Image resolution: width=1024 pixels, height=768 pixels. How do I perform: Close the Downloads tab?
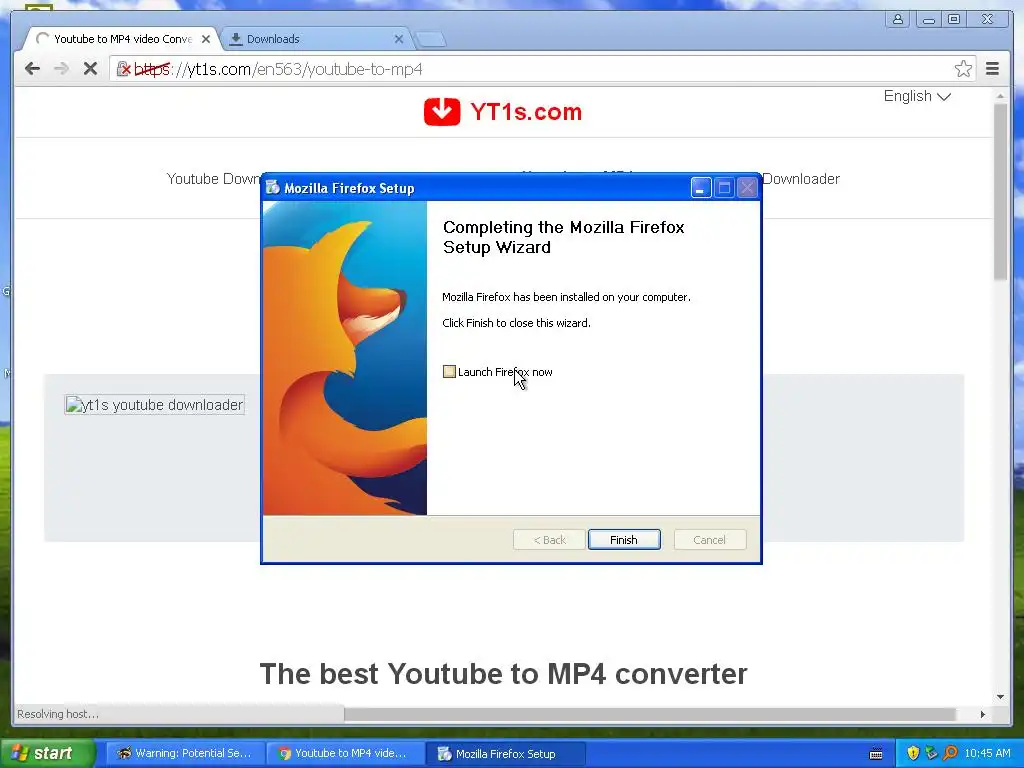399,39
